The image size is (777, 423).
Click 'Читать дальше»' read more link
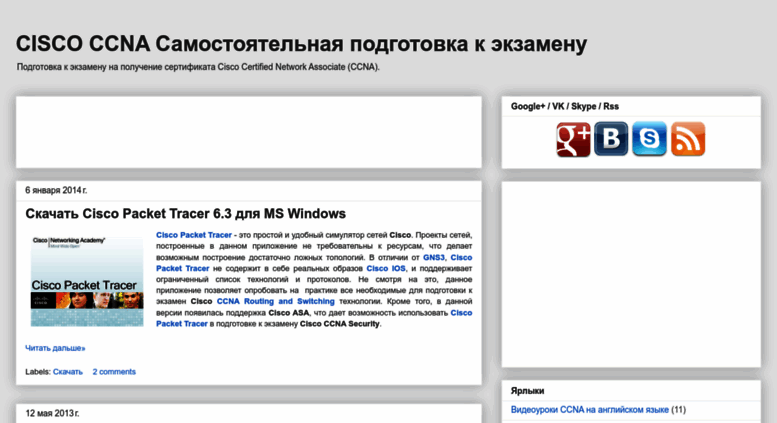[x=55, y=348]
